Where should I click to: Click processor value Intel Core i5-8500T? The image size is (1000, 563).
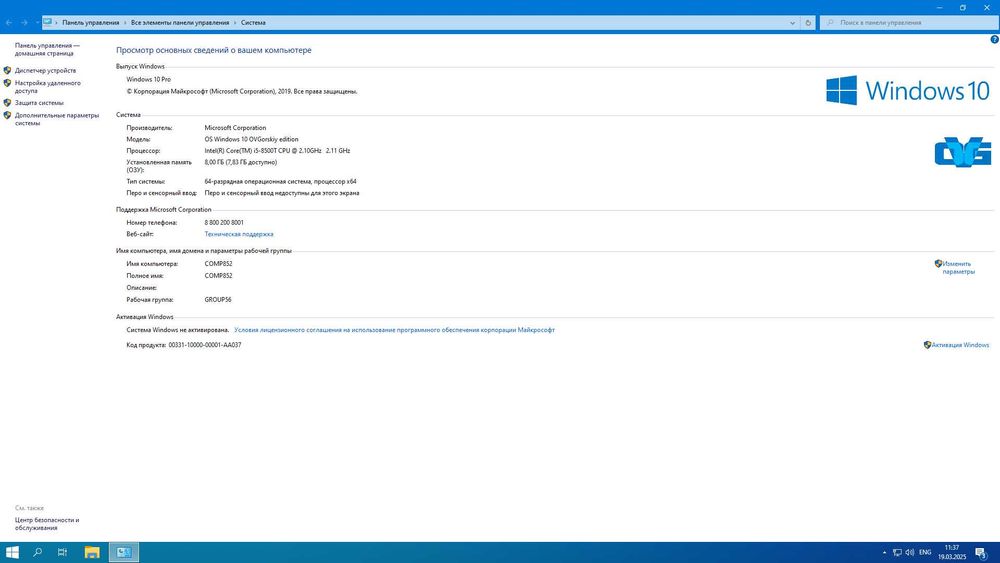click(277, 151)
